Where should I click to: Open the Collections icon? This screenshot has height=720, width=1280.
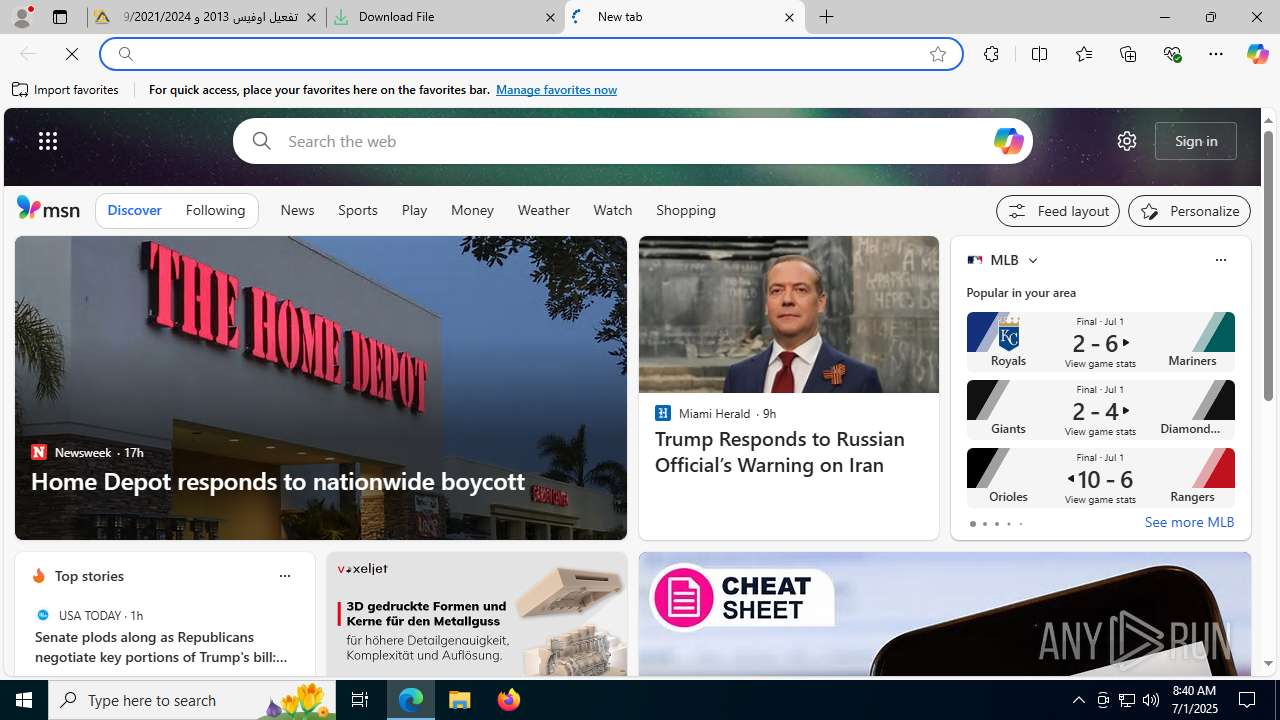(1128, 54)
